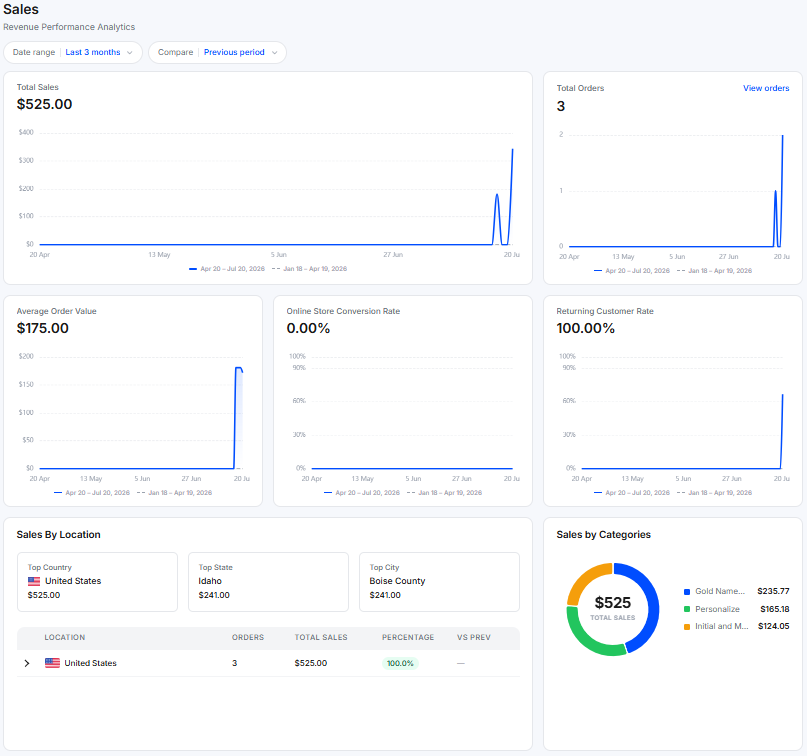
Task: Click the $525 total in donut chart center
Action: tap(612, 603)
